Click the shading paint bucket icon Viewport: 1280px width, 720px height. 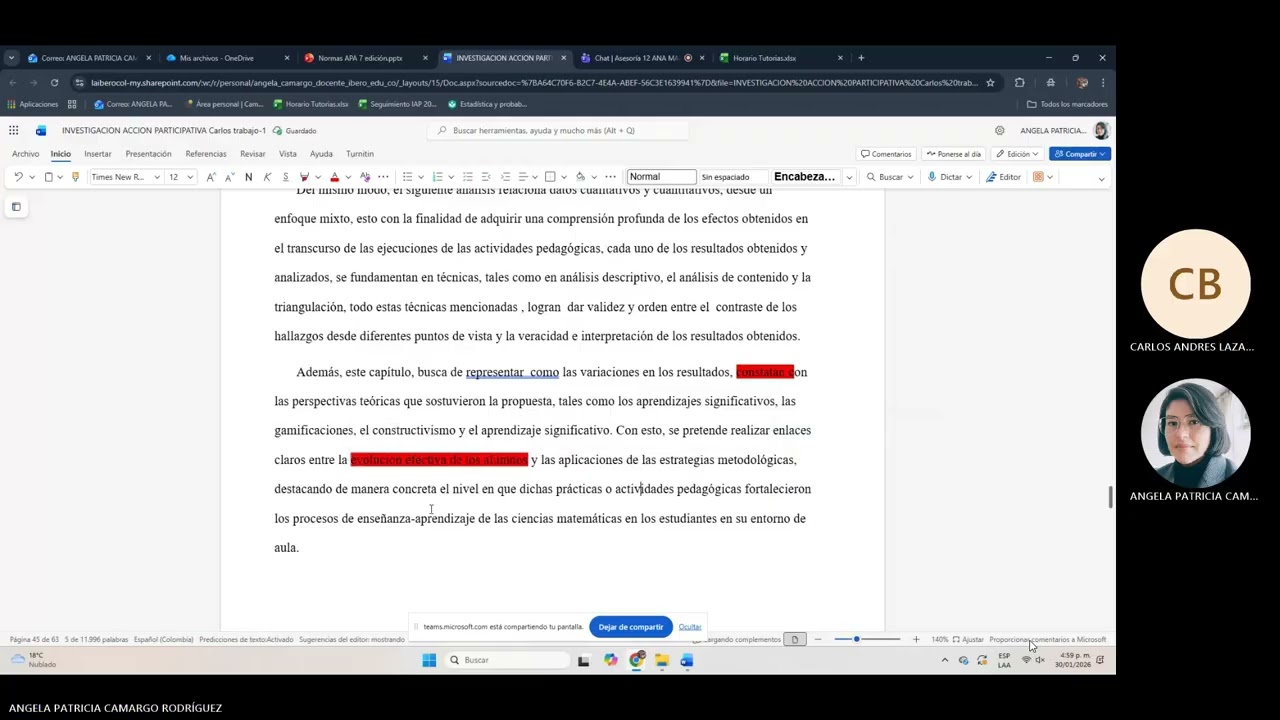tap(580, 177)
